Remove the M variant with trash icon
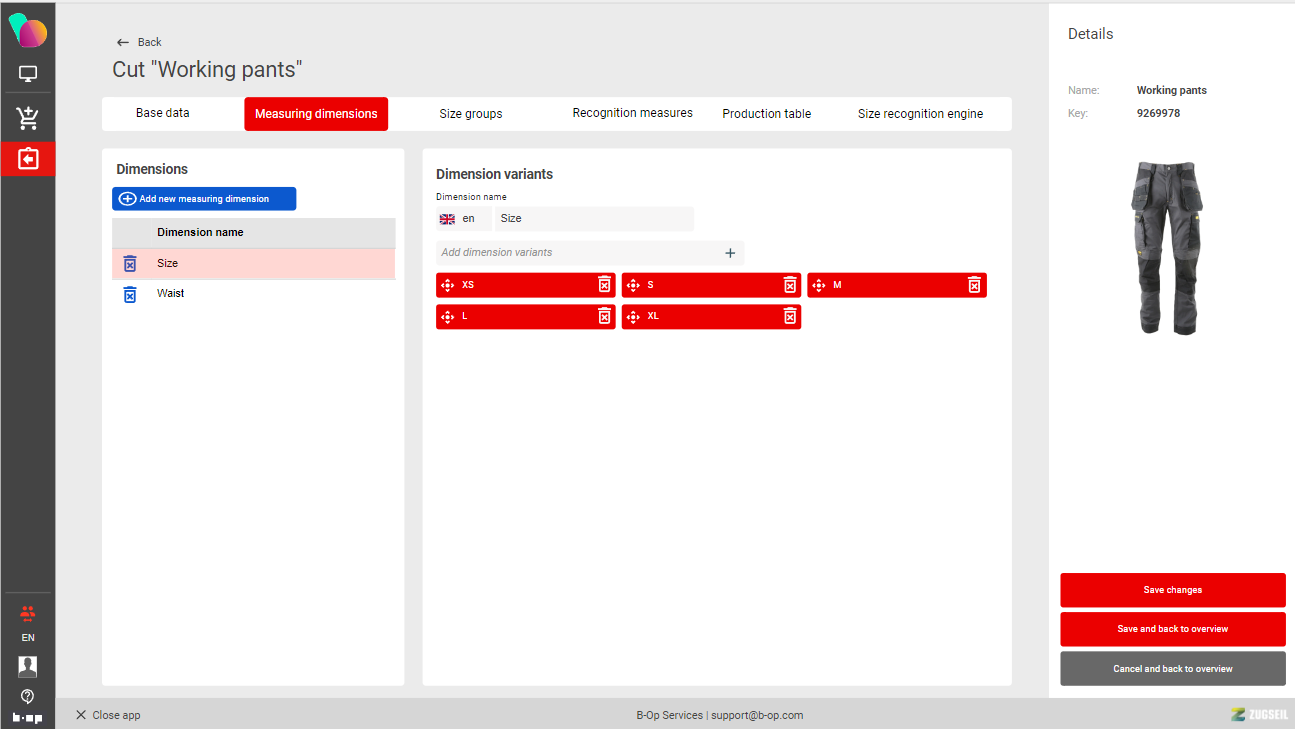The image size is (1295, 729). pyautogui.click(x=974, y=285)
